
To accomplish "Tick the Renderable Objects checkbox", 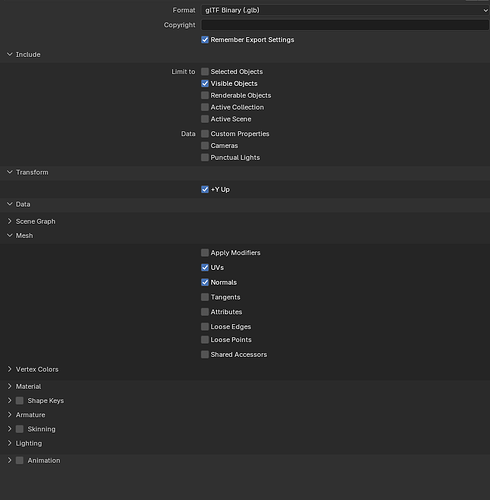I will (x=205, y=95).
